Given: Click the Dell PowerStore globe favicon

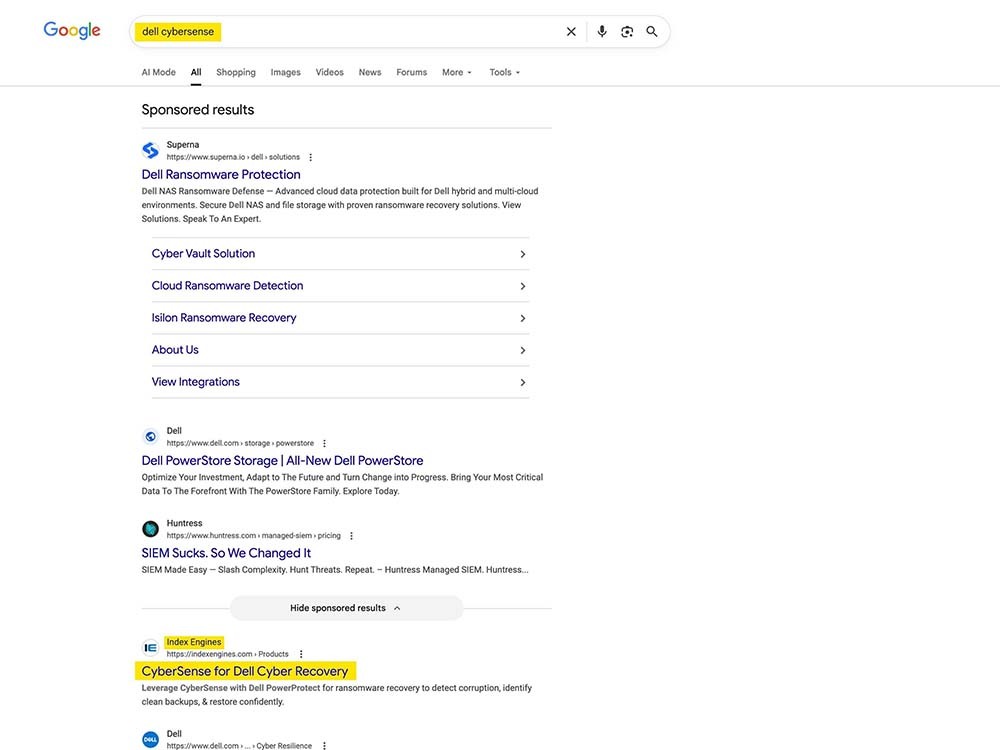Looking at the screenshot, I should tap(151, 437).
